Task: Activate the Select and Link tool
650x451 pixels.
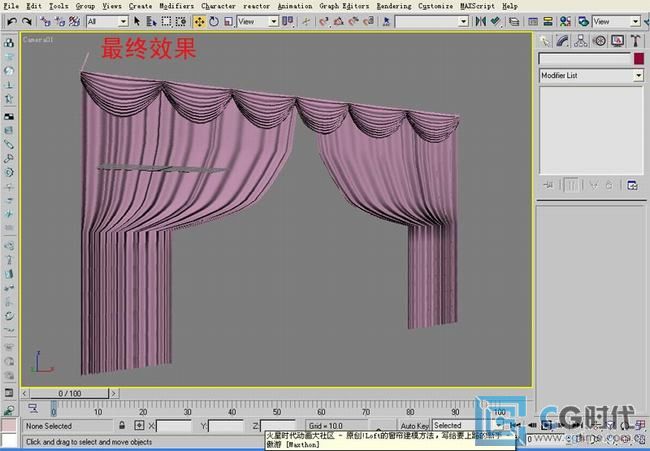Action: [45, 21]
